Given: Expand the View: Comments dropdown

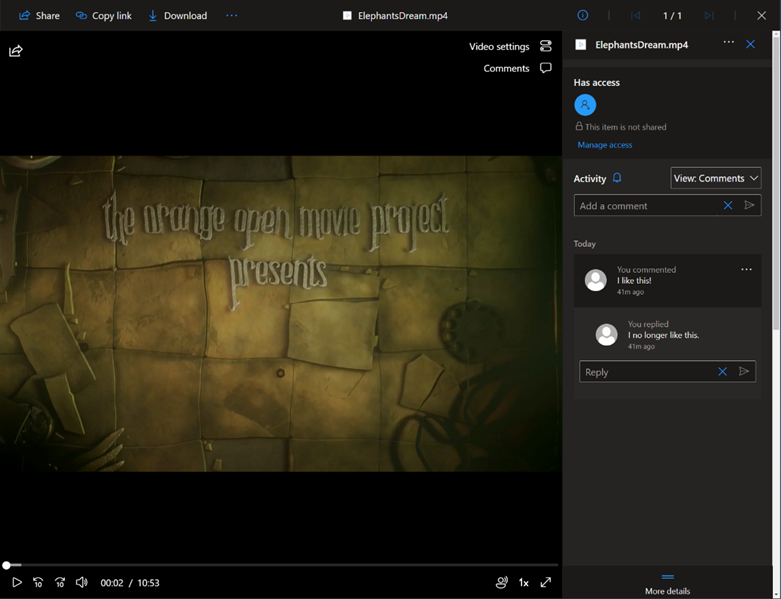Looking at the screenshot, I should pyautogui.click(x=715, y=178).
